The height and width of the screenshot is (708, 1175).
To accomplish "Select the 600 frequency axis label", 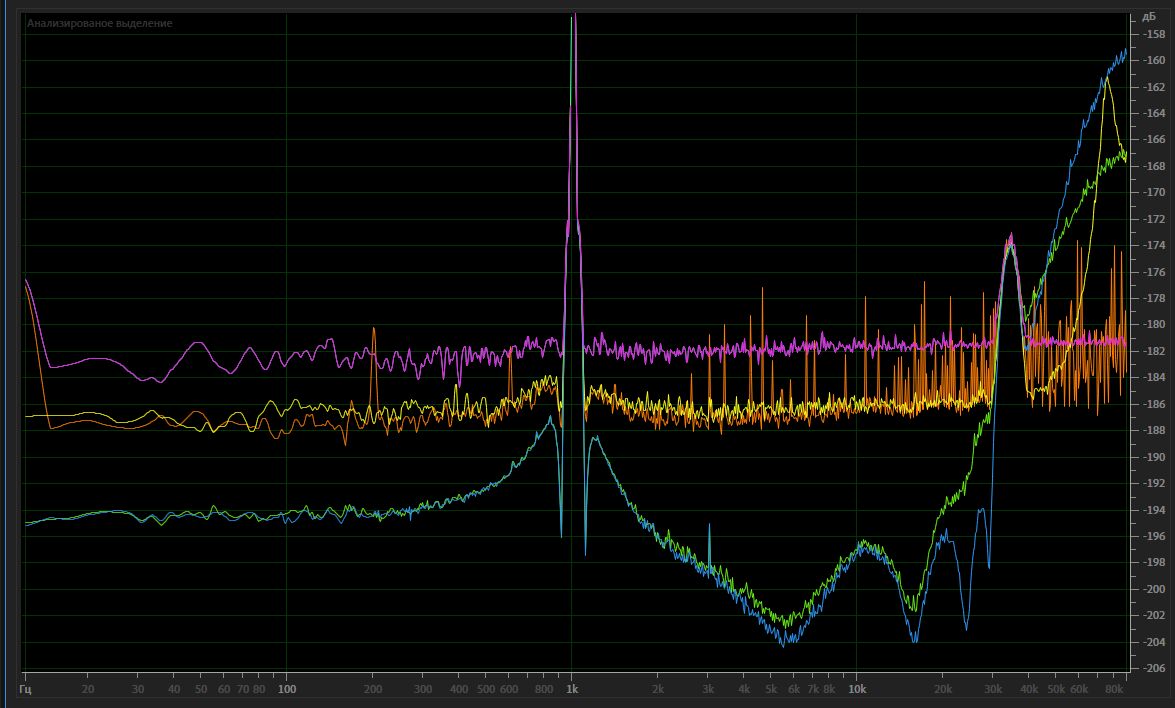I will [509, 689].
